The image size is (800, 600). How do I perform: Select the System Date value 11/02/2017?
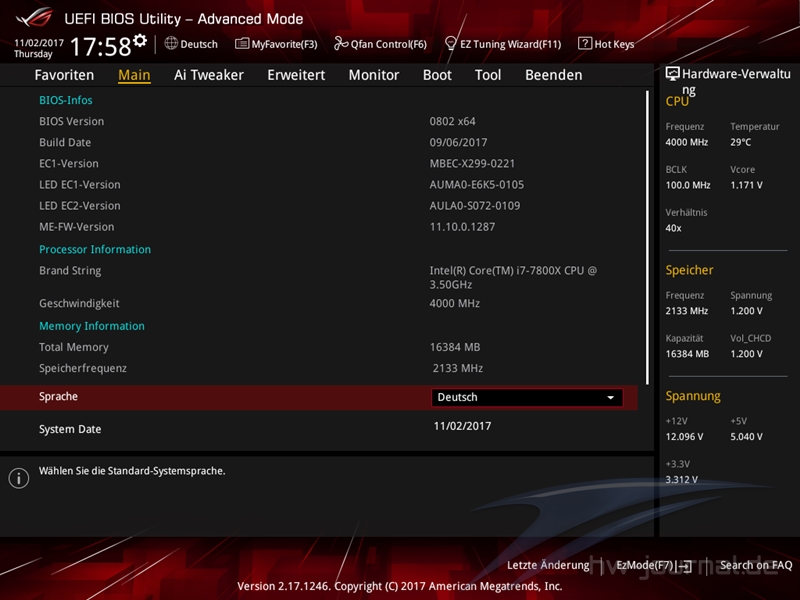[x=462, y=426]
